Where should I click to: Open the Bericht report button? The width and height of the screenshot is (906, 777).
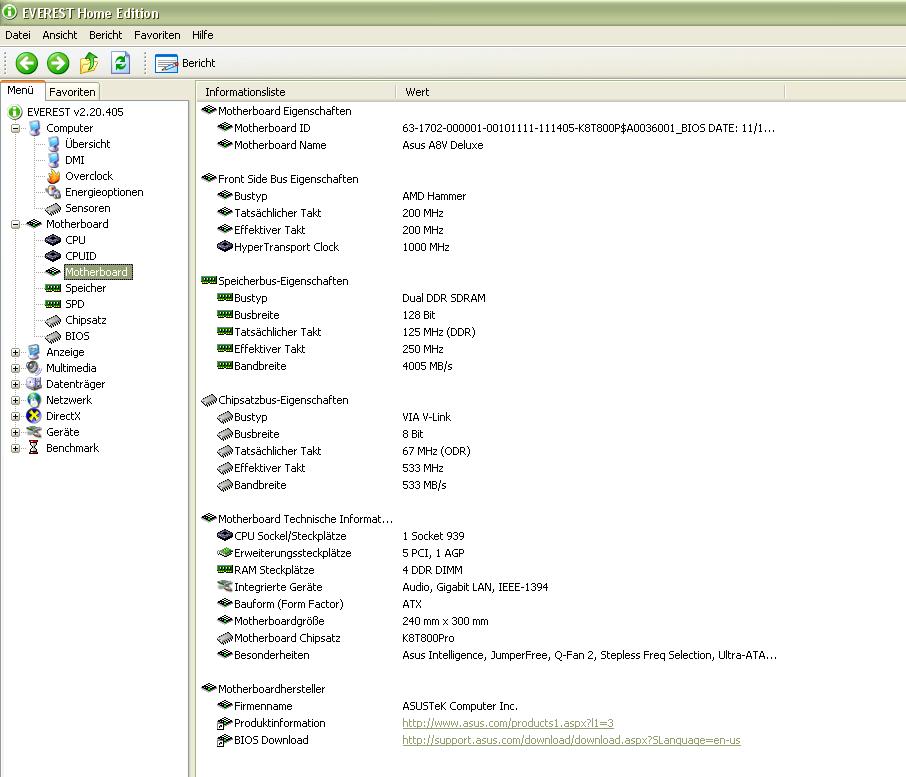(x=185, y=63)
